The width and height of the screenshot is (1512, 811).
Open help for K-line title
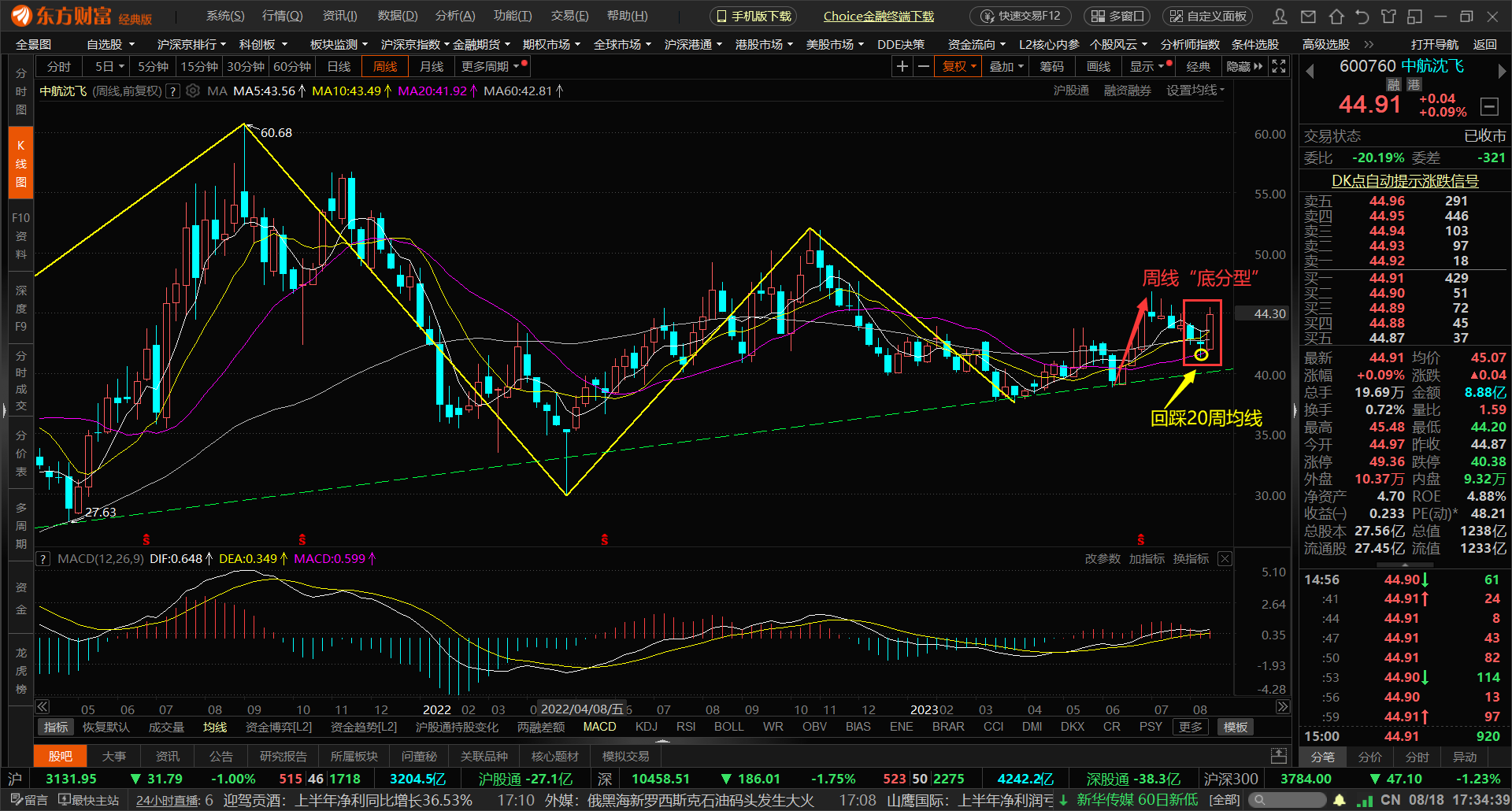point(173,91)
